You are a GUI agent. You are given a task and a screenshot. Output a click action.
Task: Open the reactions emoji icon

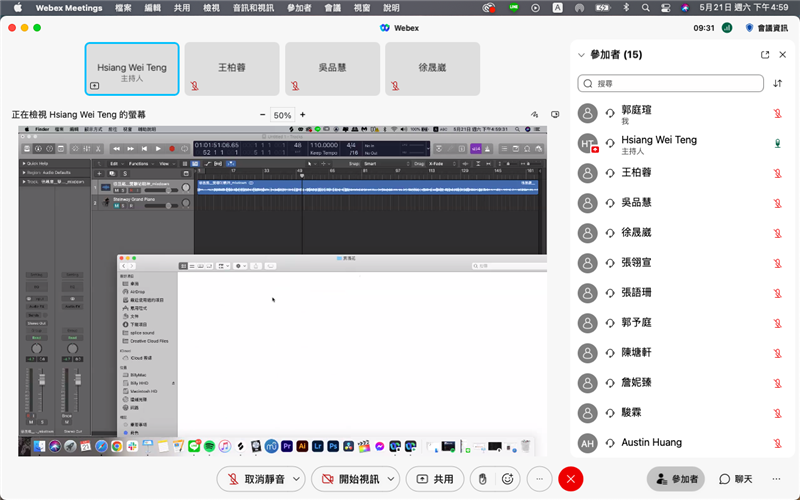click(508, 479)
